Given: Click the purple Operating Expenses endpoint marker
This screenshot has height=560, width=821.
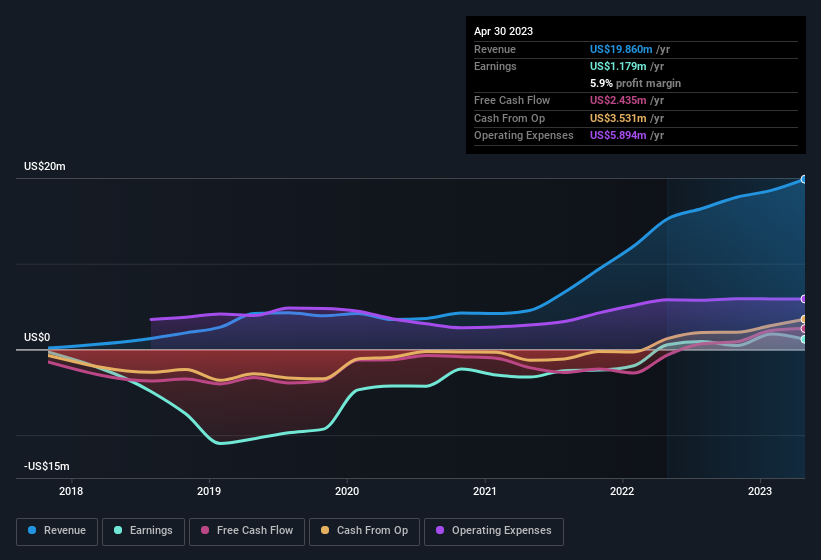Looking at the screenshot, I should pyautogui.click(x=804, y=299).
